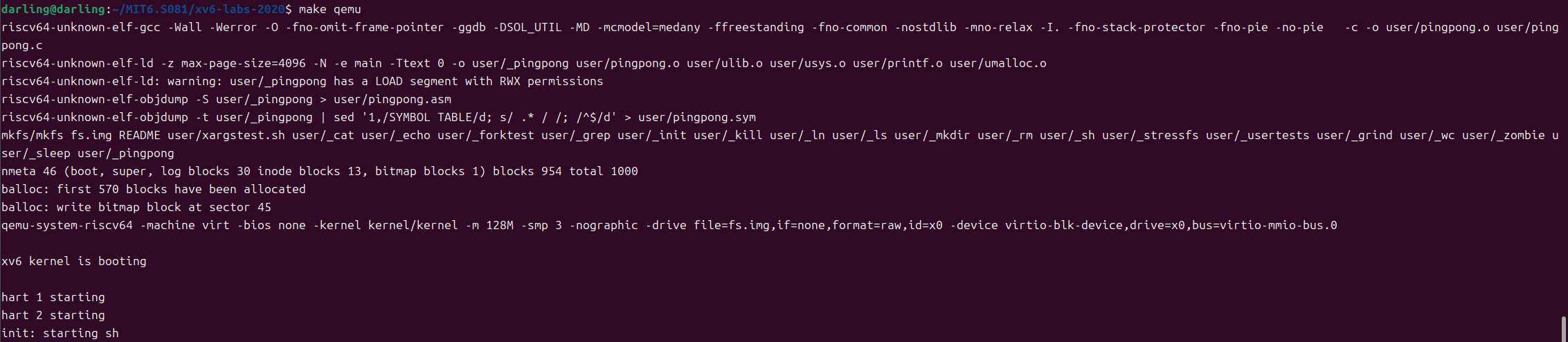Click the 'xv6 kernel is booting' line
The height and width of the screenshot is (342, 1568).
click(74, 261)
